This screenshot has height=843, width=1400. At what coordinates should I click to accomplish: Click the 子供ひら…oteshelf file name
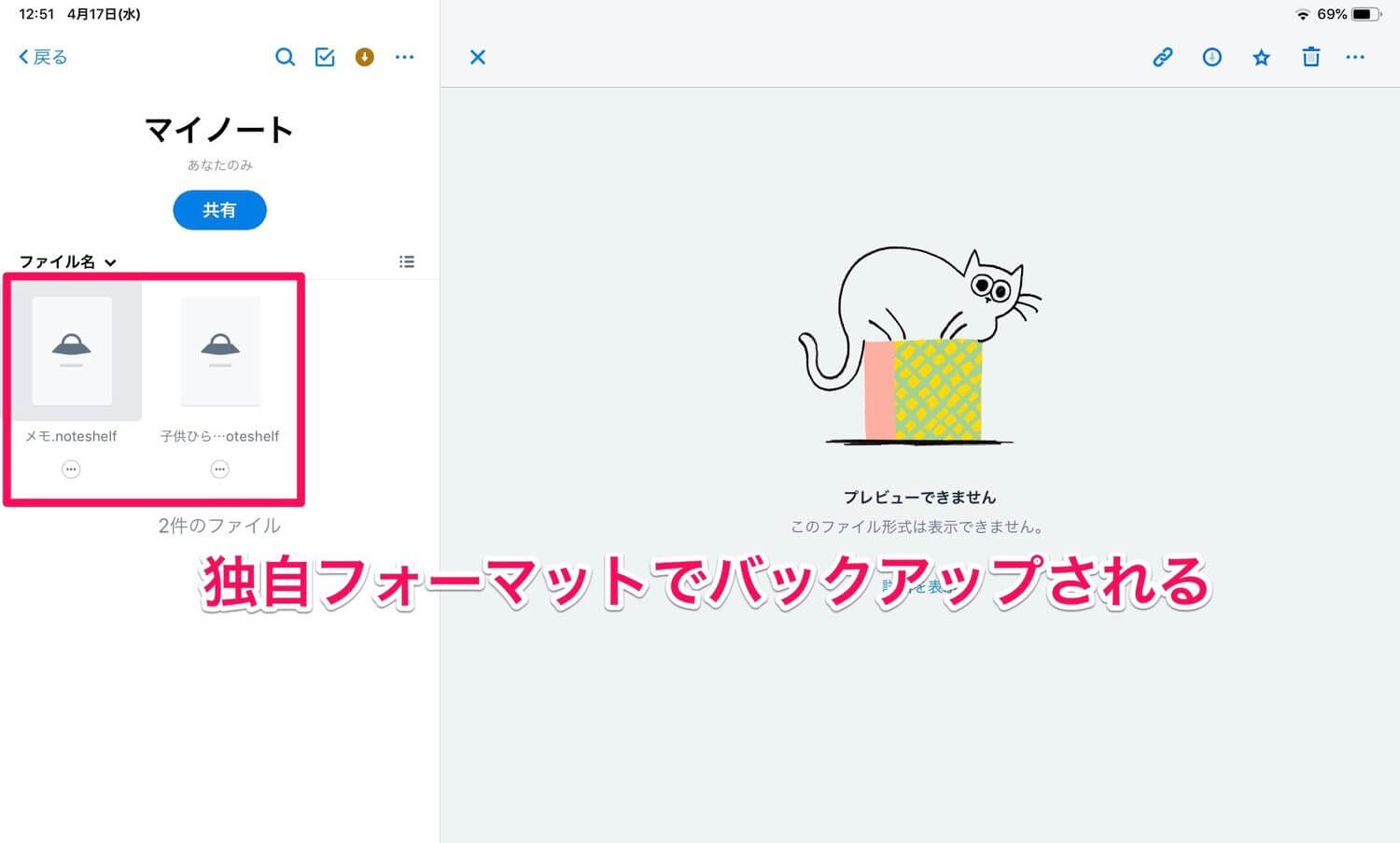[219, 436]
